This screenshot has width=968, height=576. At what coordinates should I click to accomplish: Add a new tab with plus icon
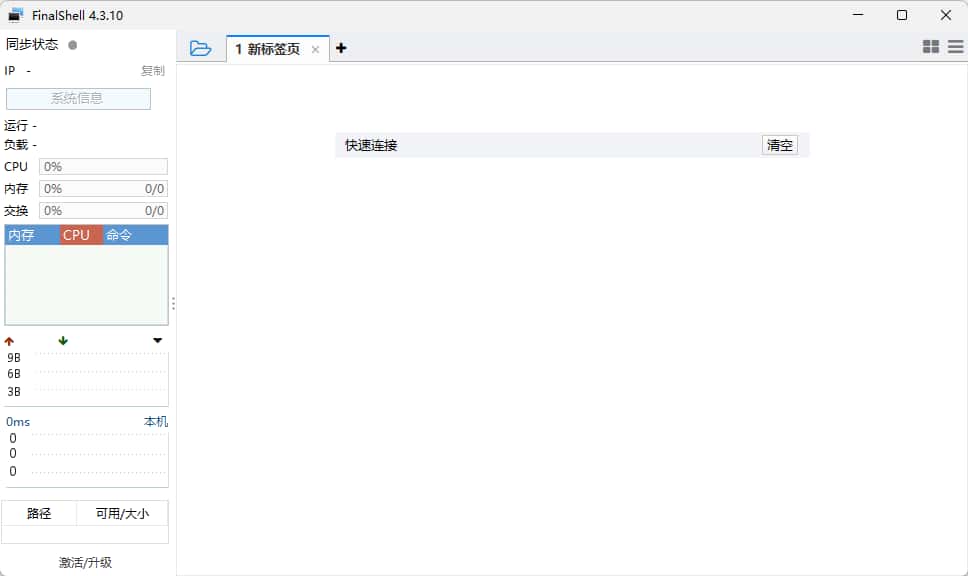click(x=341, y=48)
